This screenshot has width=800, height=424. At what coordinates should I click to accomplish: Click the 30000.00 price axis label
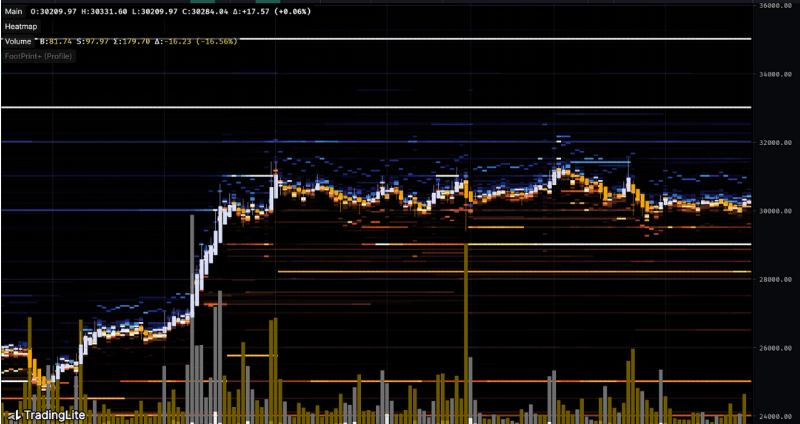tap(775, 211)
